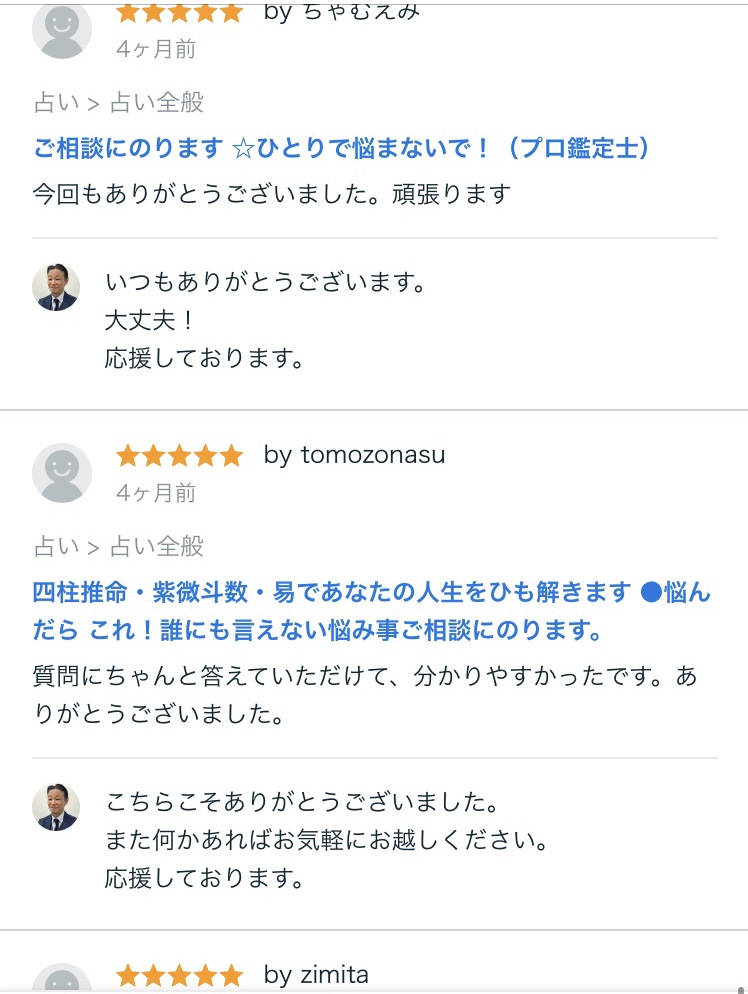This screenshot has width=748, height=994.
Task: Click the seller reply また何かあればお気軽にお越しください
Action: tap(327, 840)
